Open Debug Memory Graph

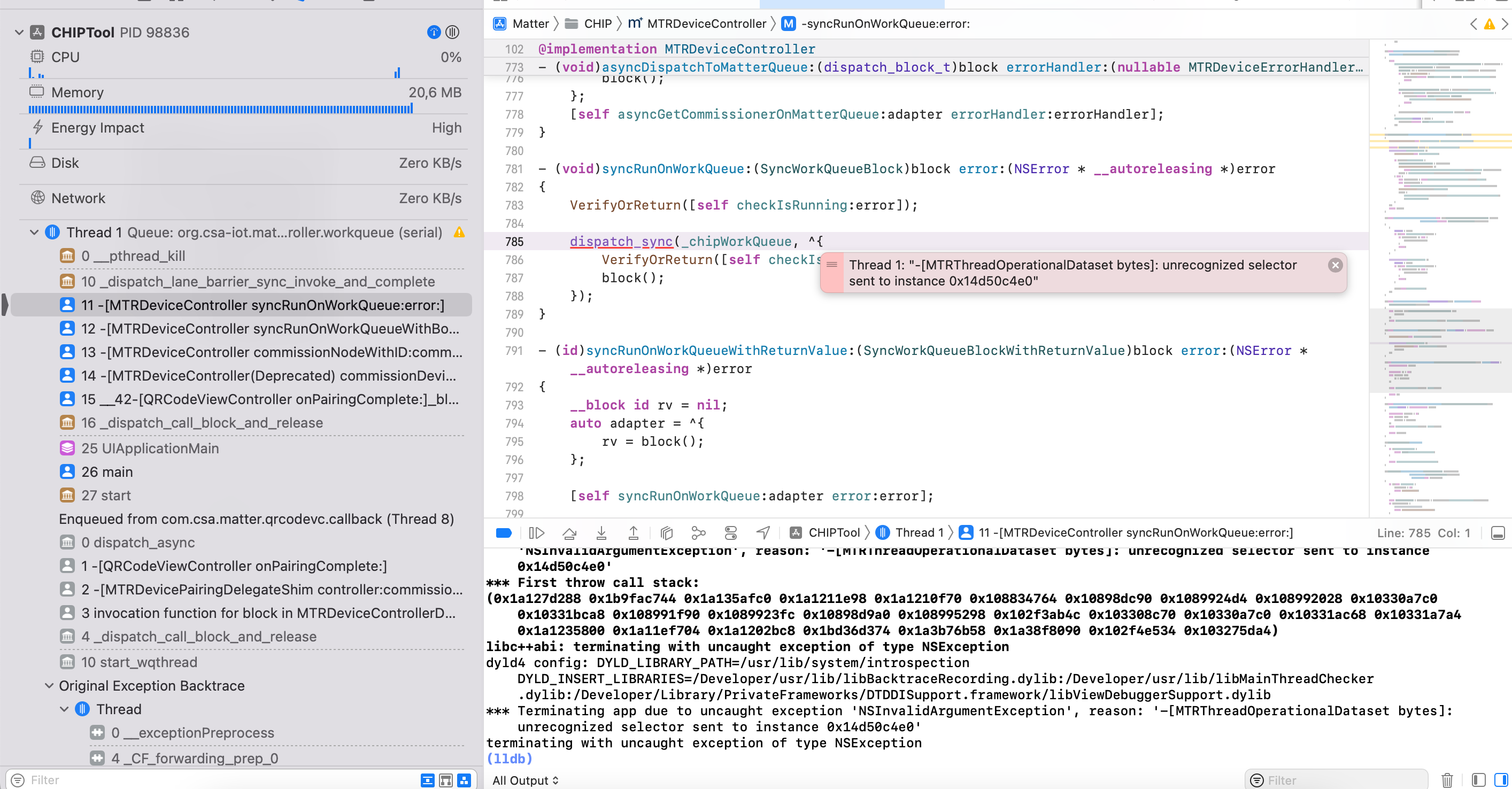(x=698, y=533)
